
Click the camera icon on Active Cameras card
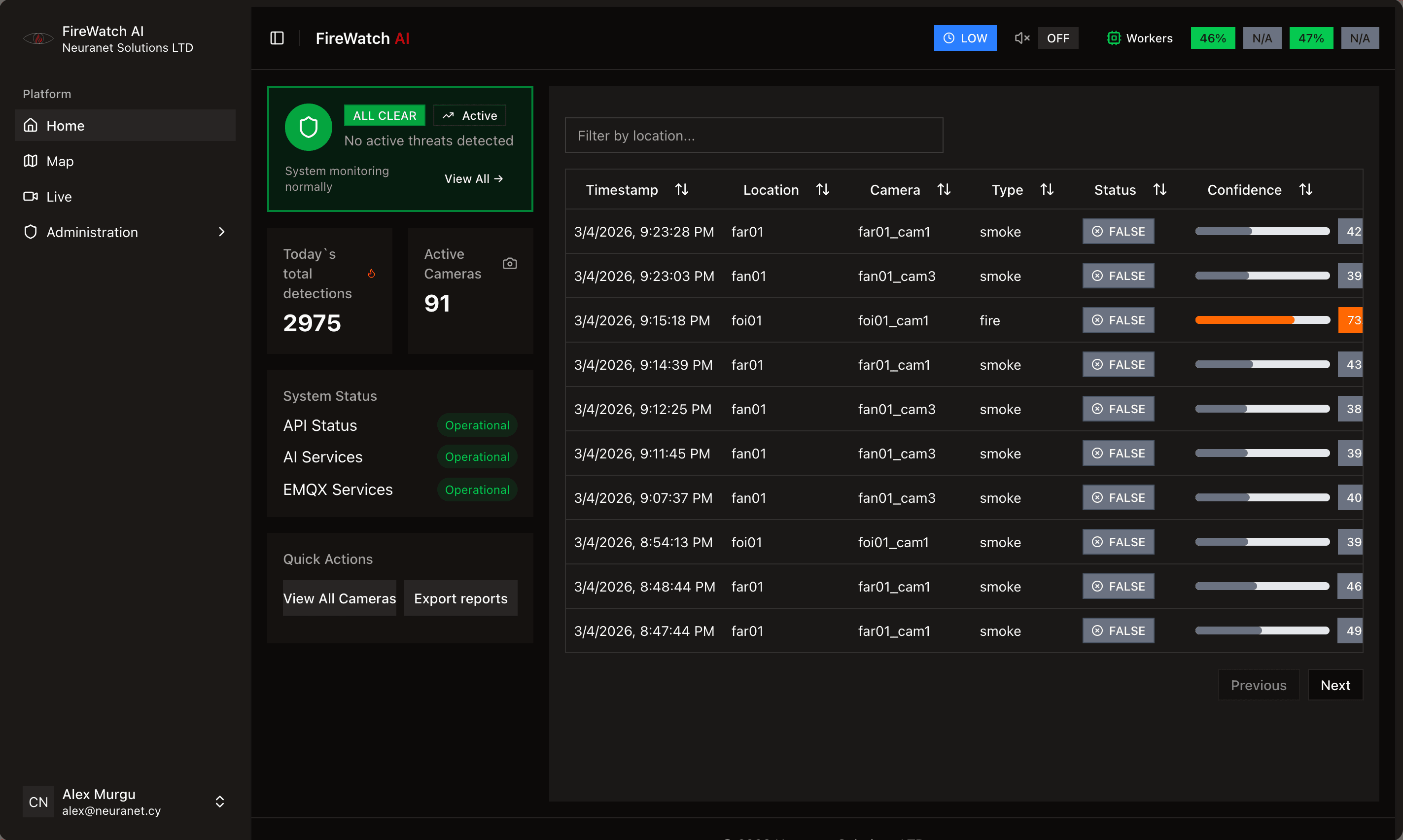509,263
